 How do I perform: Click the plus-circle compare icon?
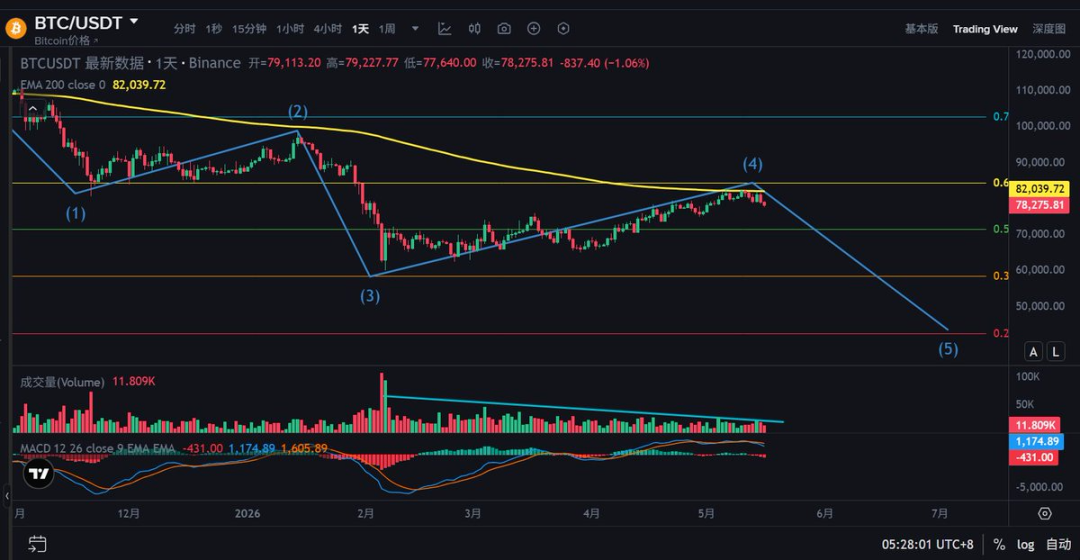(534, 29)
